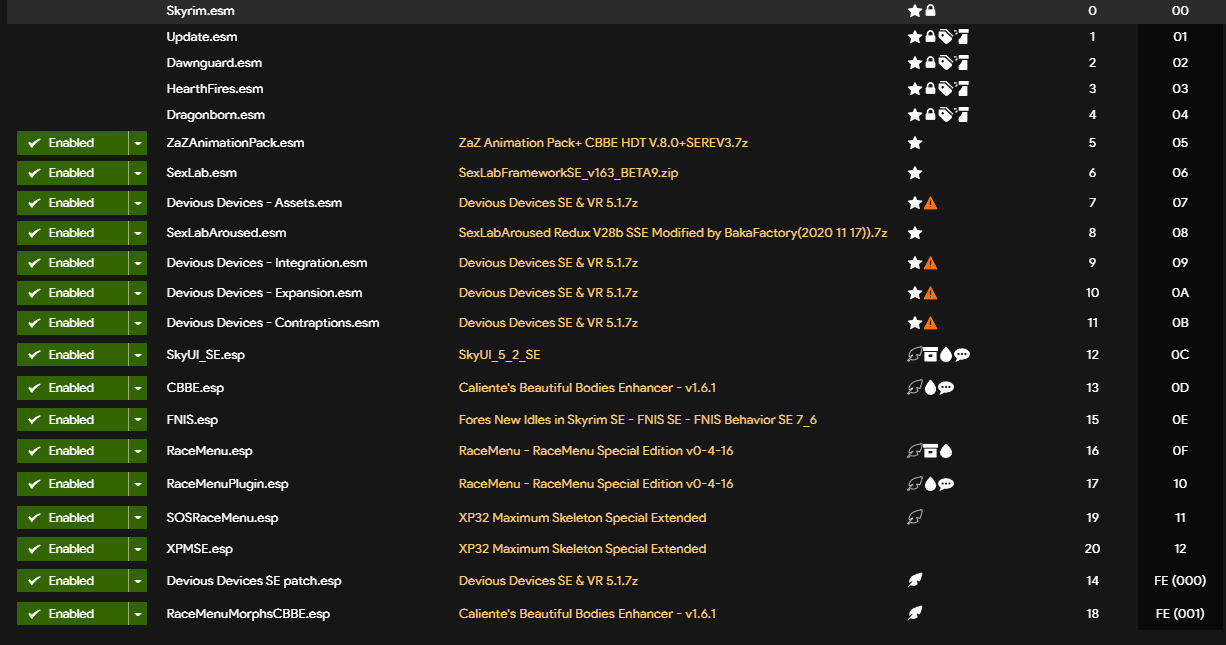The height and width of the screenshot is (645, 1226).
Task: Open XP32 Maximum Skeleton link on XPMSE.esp row
Action: [x=582, y=549]
